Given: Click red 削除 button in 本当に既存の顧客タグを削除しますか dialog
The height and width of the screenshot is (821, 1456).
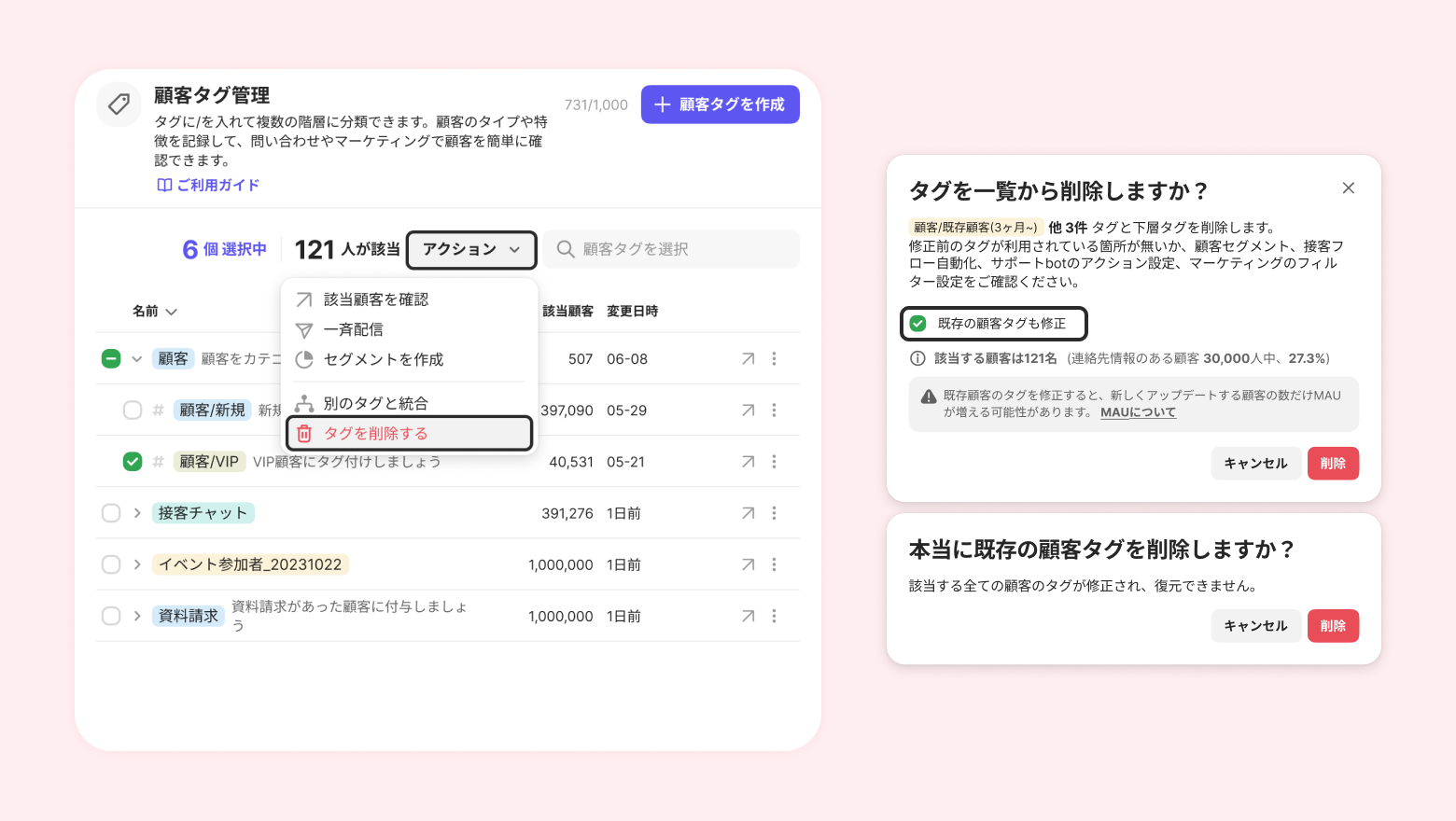Looking at the screenshot, I should [x=1333, y=626].
